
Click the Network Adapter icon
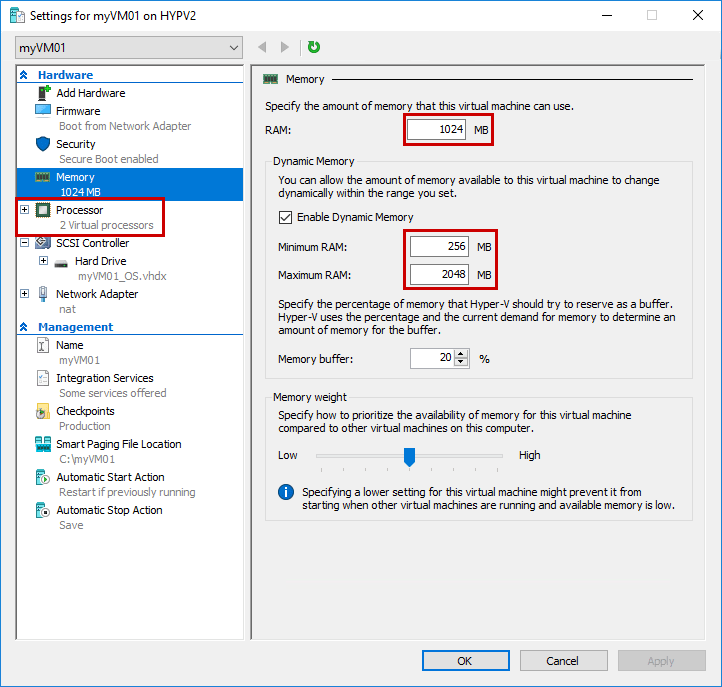pos(43,294)
